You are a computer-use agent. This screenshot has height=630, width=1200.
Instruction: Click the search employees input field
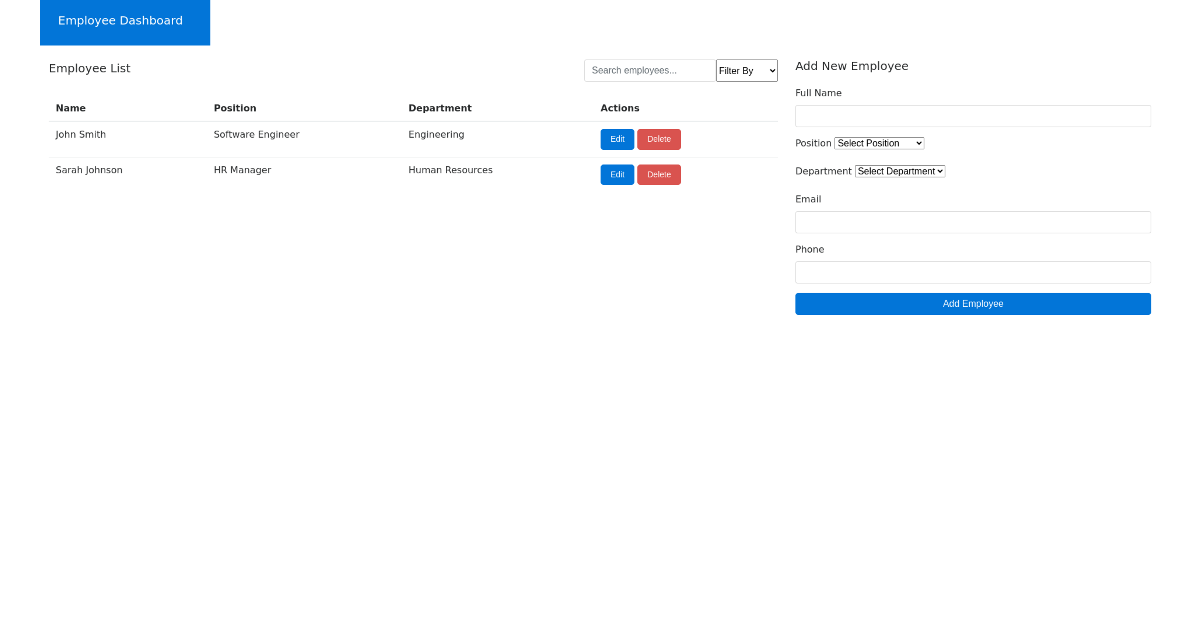649,70
